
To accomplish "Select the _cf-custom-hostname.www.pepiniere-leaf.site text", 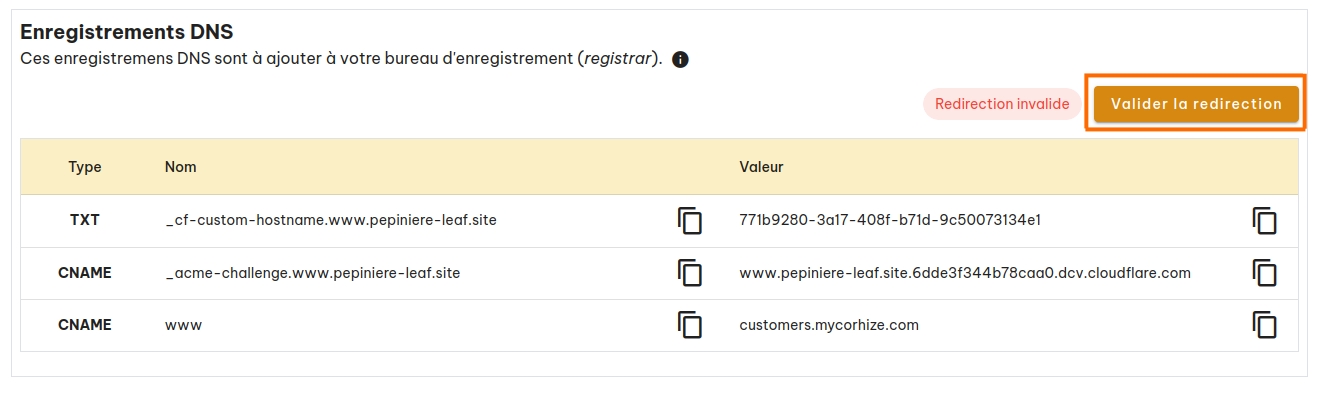I will 331,220.
